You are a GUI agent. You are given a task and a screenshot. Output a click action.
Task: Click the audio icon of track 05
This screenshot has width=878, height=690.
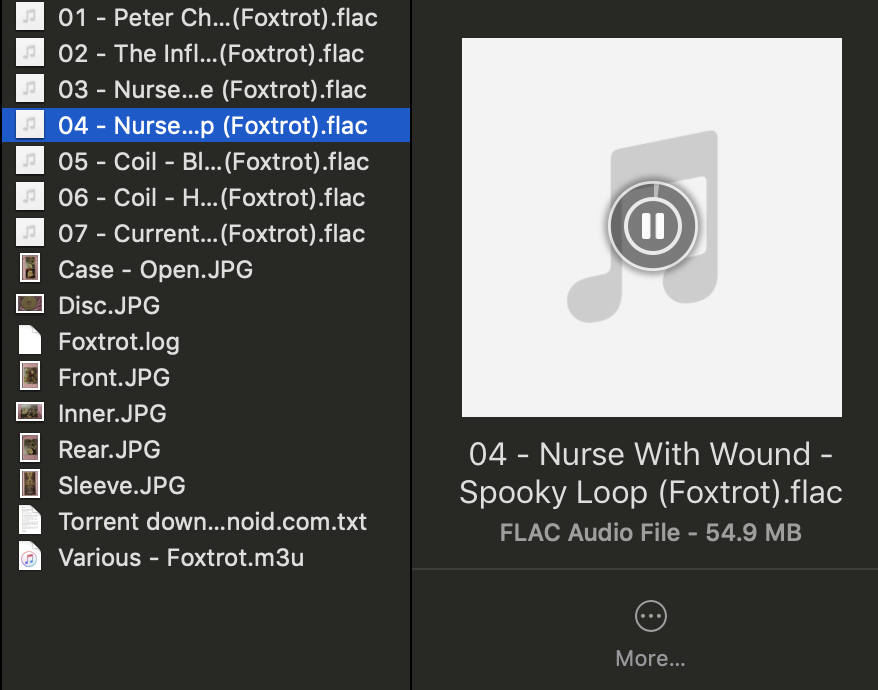(30, 160)
